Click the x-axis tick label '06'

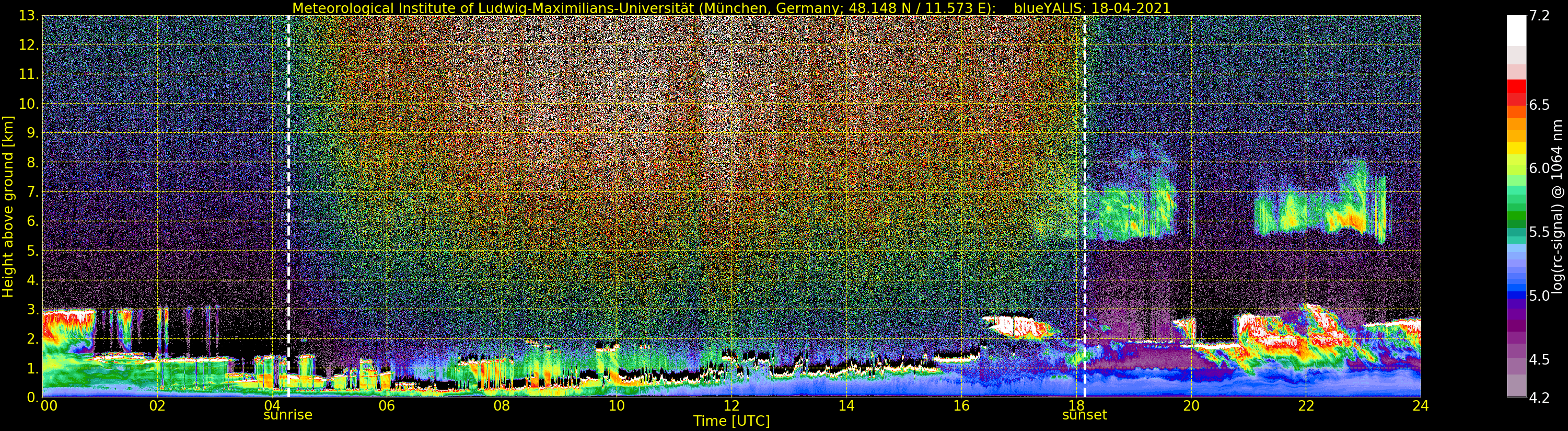pos(387,406)
